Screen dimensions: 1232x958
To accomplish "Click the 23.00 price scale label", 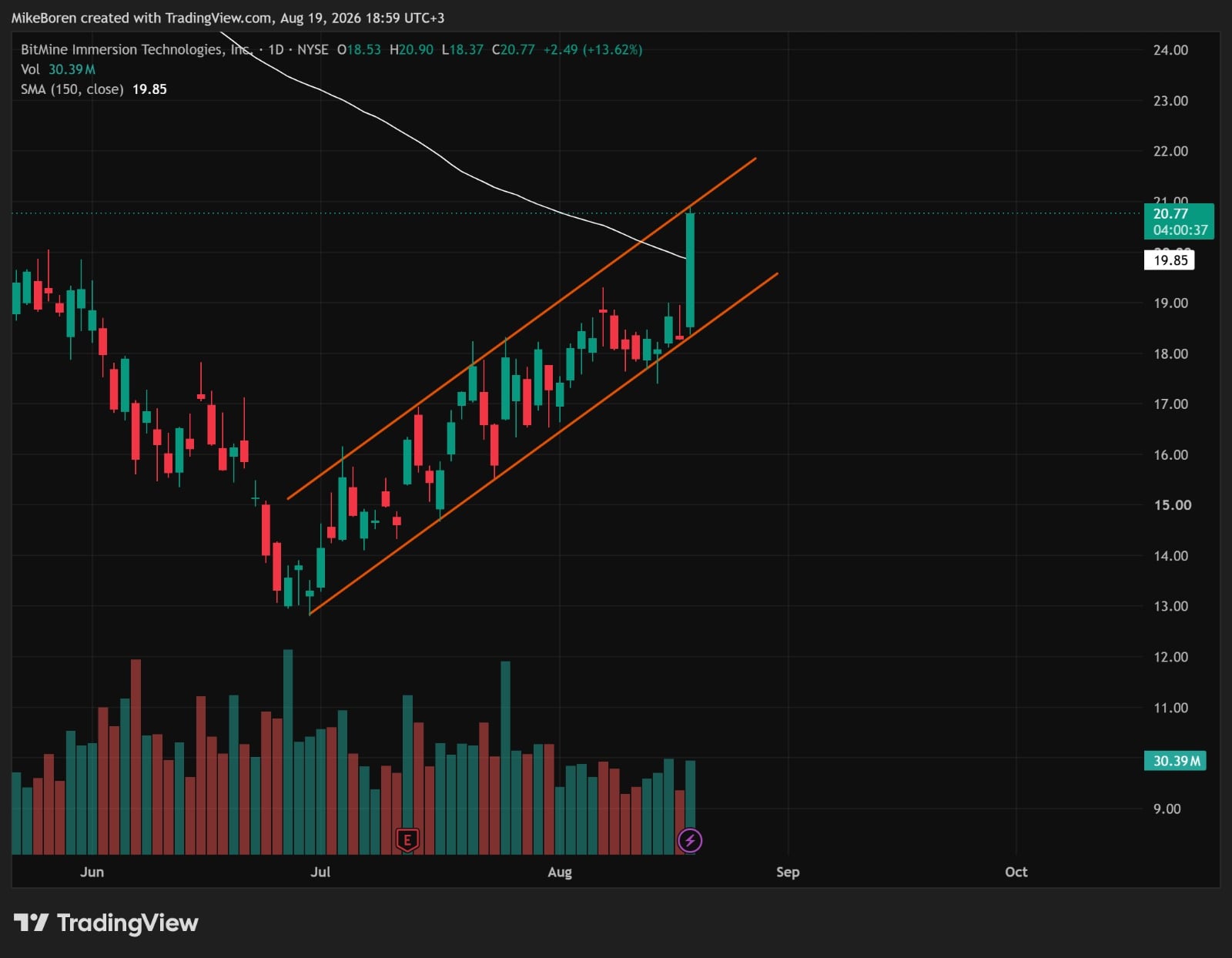I will tap(1170, 101).
